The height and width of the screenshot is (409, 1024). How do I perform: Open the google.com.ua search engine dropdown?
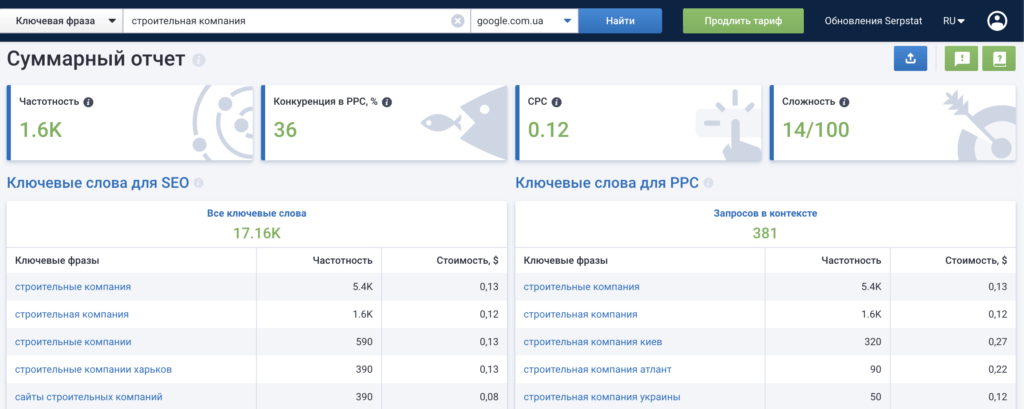pyautogui.click(x=524, y=21)
